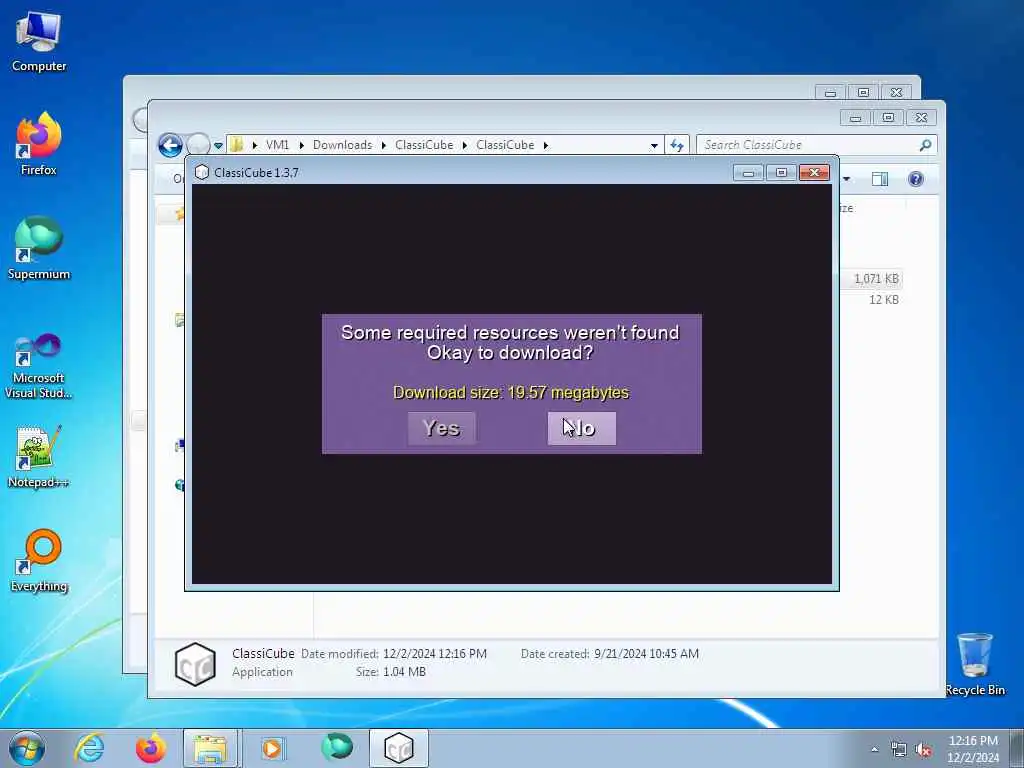Close the ClassiCube 1.3.7 window
The height and width of the screenshot is (768, 1024).
click(x=814, y=172)
